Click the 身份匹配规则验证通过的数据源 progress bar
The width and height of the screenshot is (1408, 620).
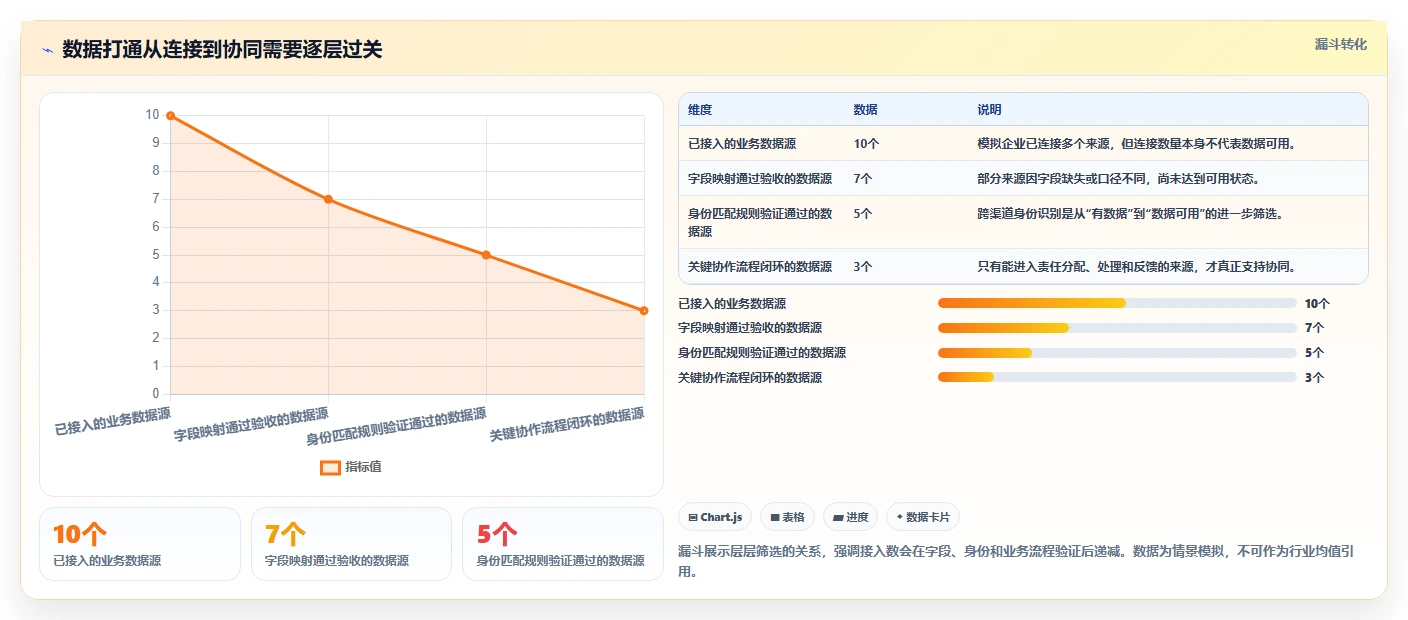point(1117,353)
